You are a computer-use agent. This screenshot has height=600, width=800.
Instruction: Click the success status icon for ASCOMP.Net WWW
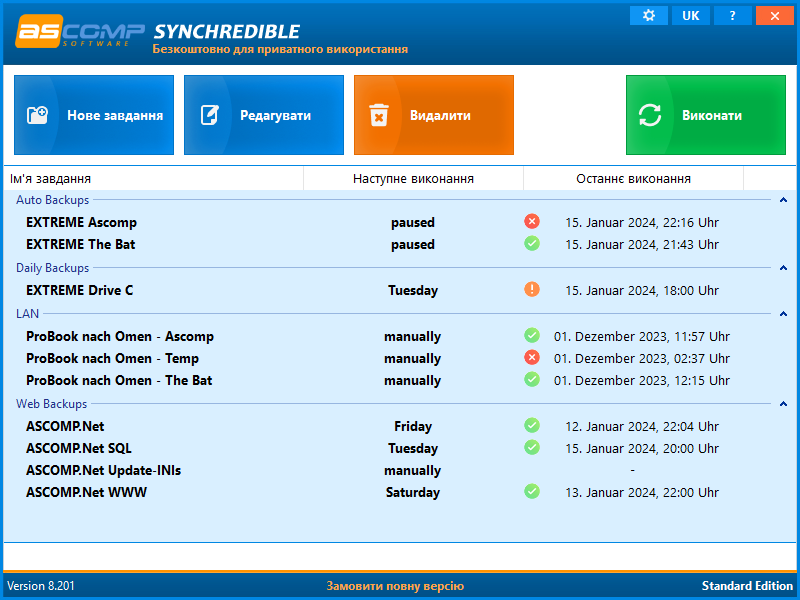pyautogui.click(x=532, y=491)
